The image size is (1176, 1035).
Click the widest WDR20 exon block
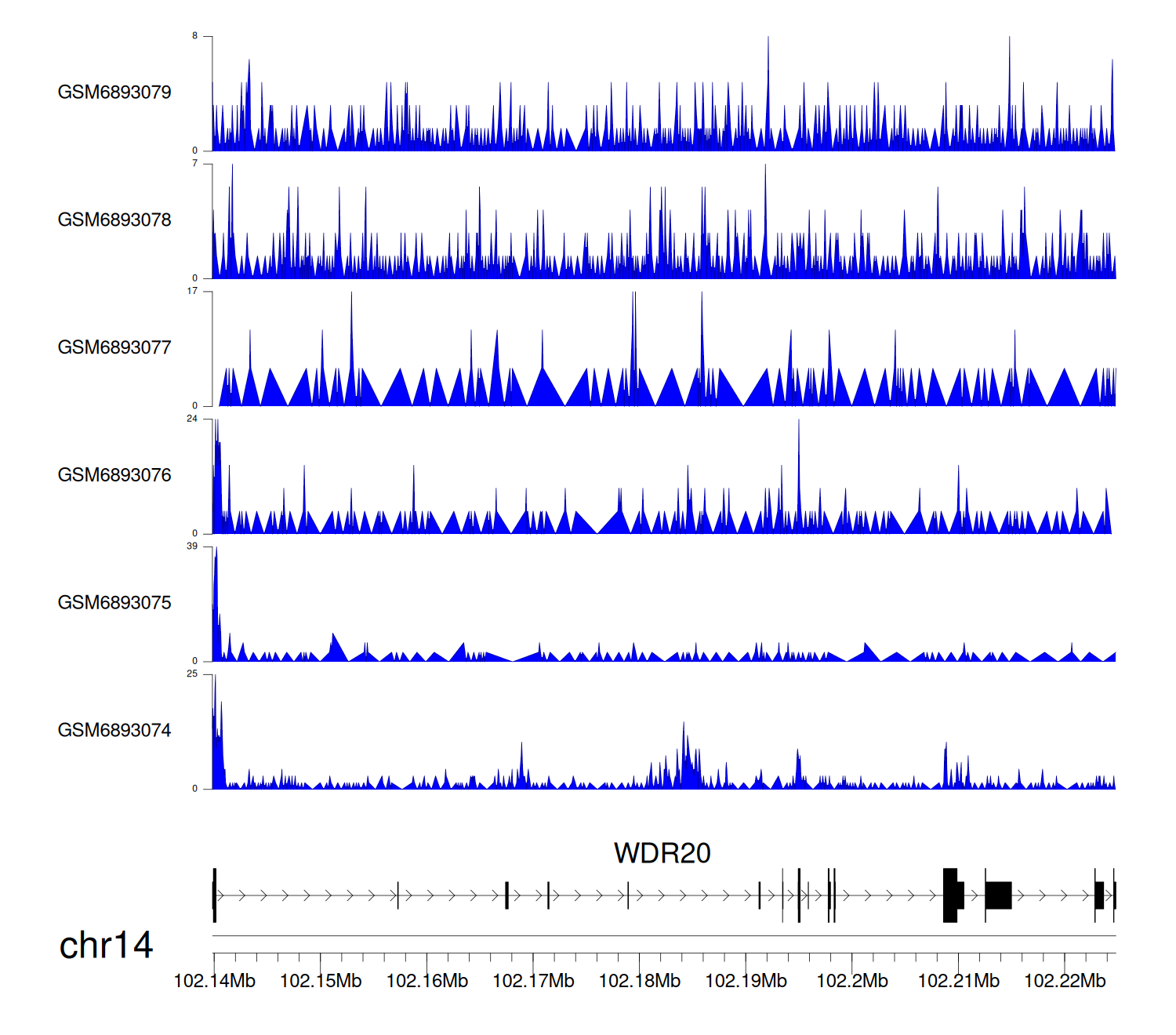(998, 895)
